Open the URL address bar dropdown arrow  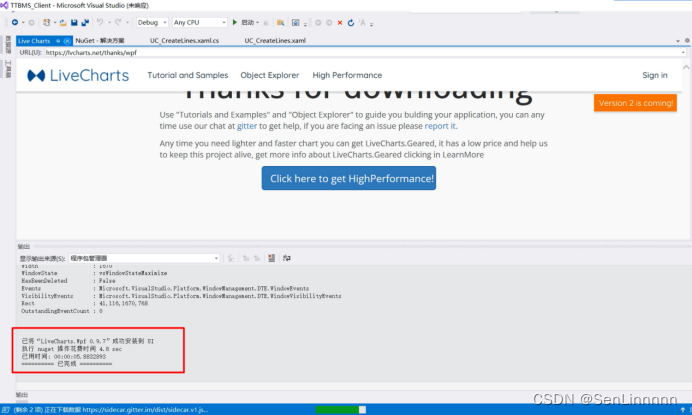(683, 53)
